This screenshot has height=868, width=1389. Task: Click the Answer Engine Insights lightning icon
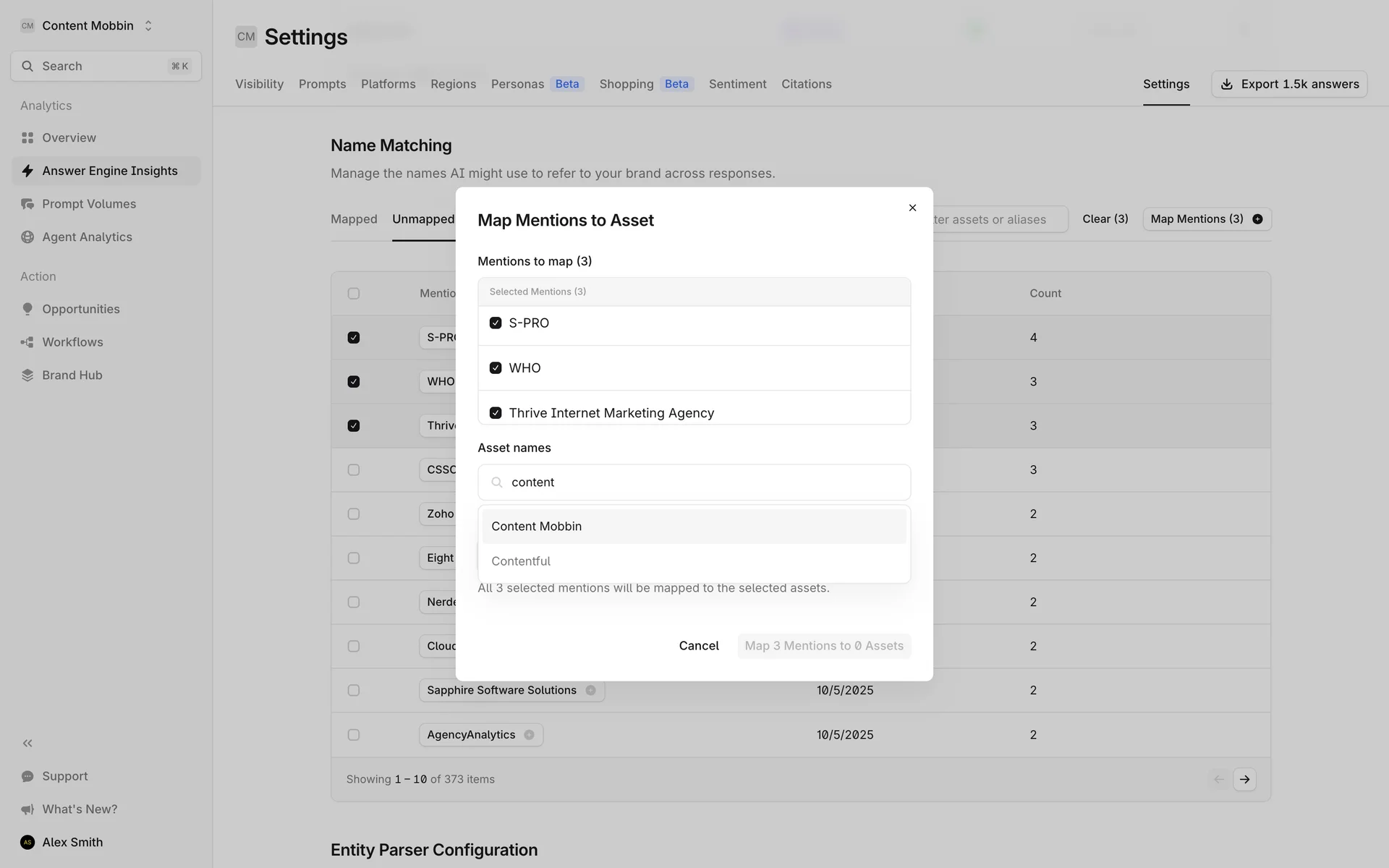coord(27,171)
